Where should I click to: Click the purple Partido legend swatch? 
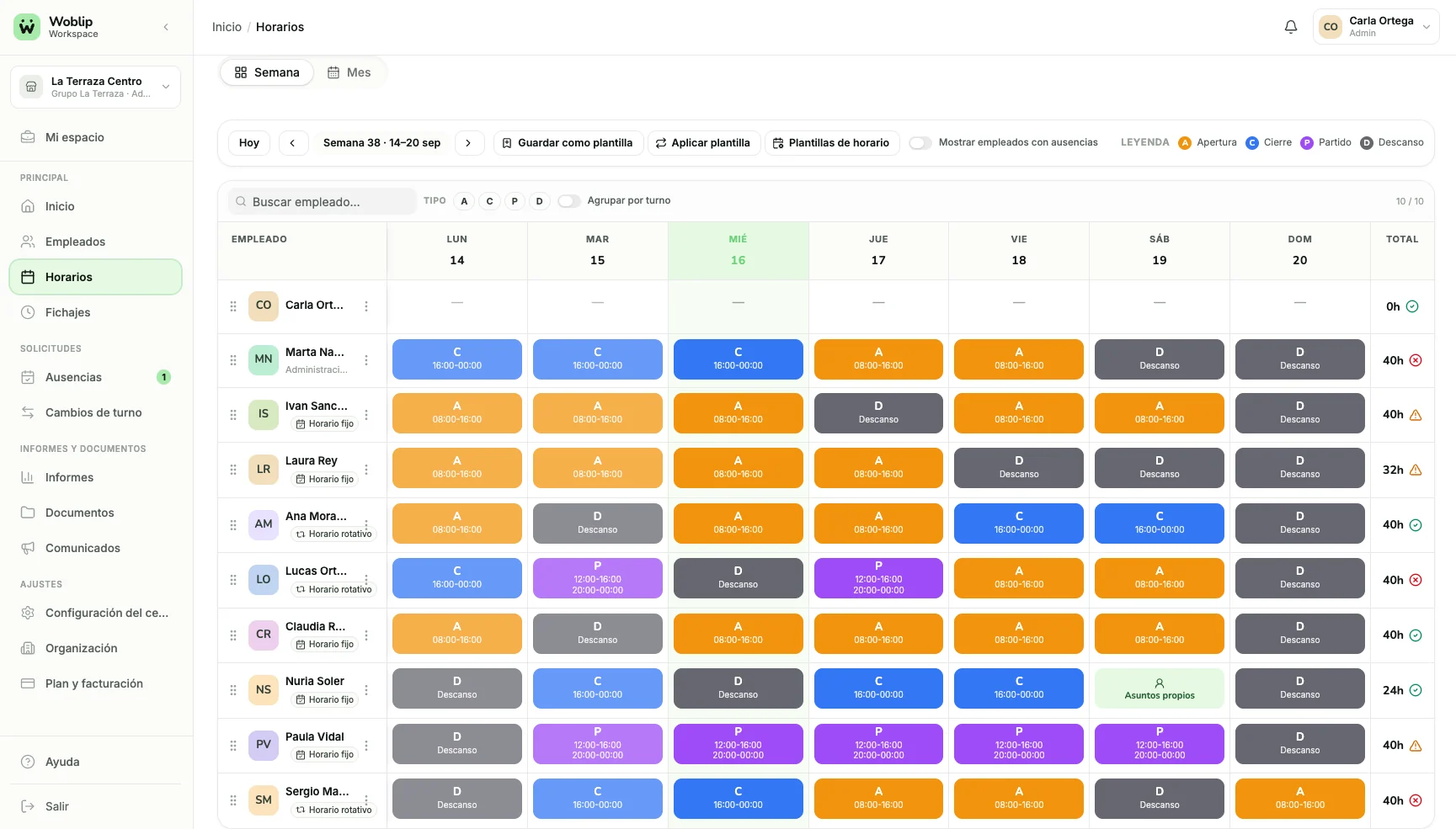click(1307, 143)
